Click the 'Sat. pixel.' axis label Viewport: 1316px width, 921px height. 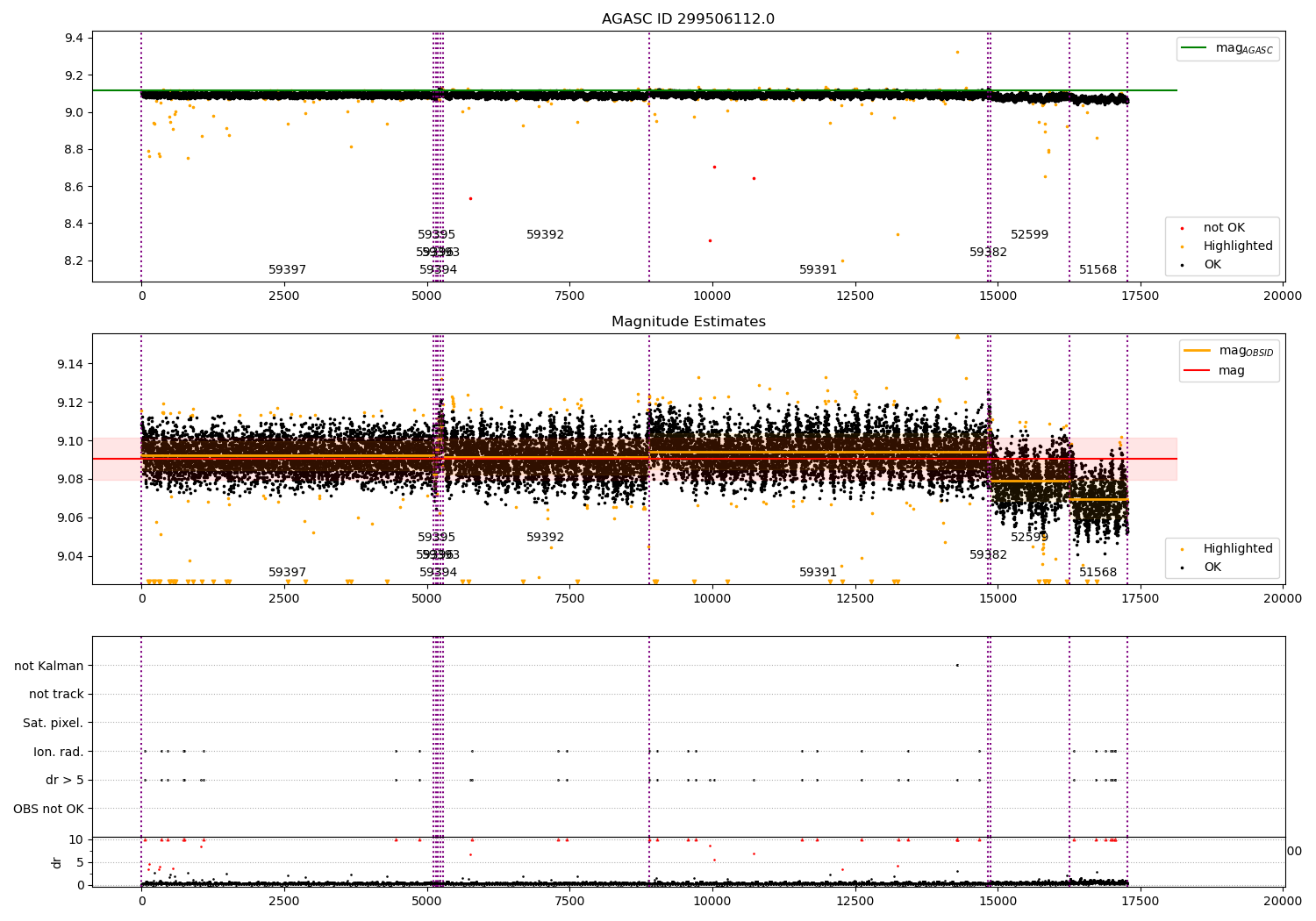[x=54, y=723]
